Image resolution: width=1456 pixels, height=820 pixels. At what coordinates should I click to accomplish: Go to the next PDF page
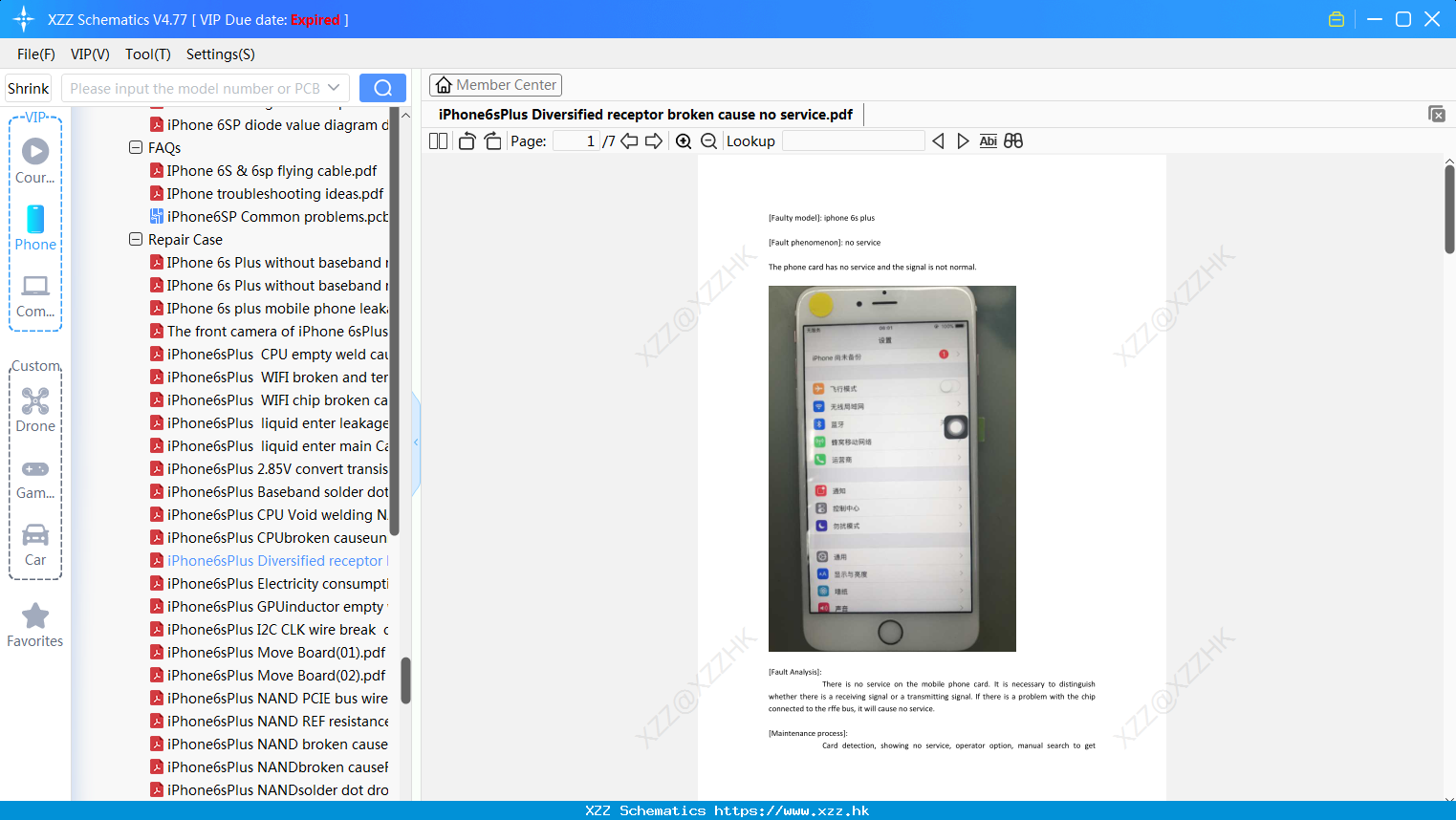click(x=654, y=141)
